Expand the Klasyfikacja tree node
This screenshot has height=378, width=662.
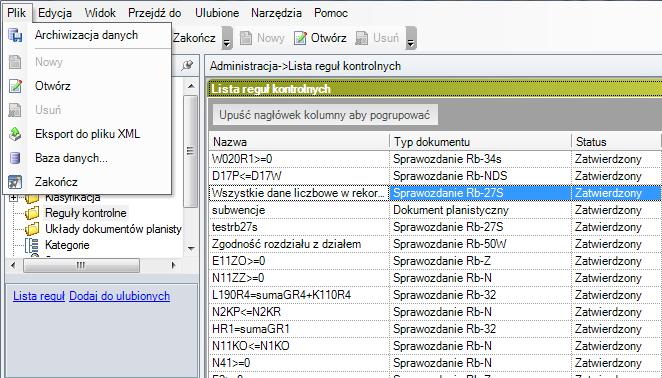[14, 197]
